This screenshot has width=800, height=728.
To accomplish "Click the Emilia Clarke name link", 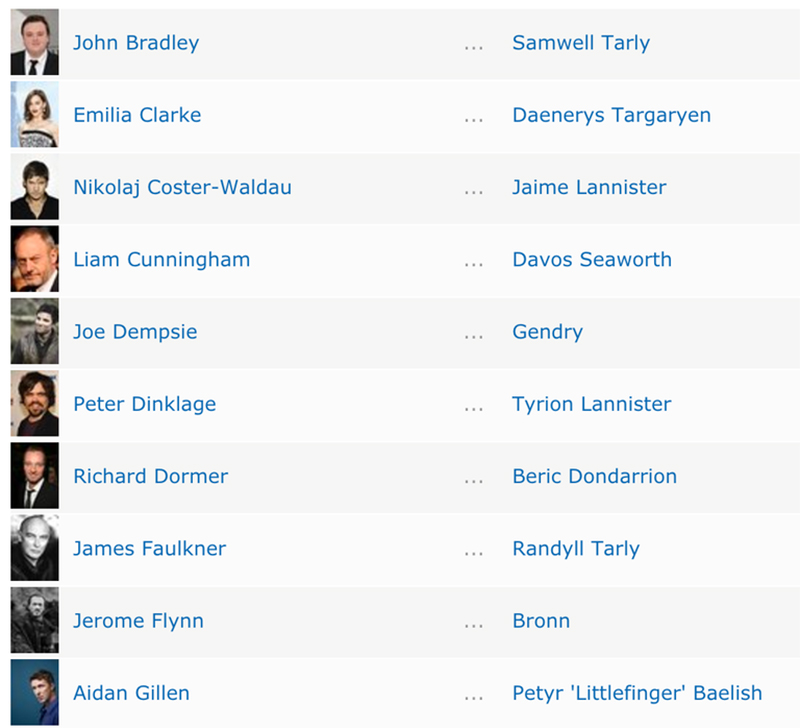I will pos(137,115).
